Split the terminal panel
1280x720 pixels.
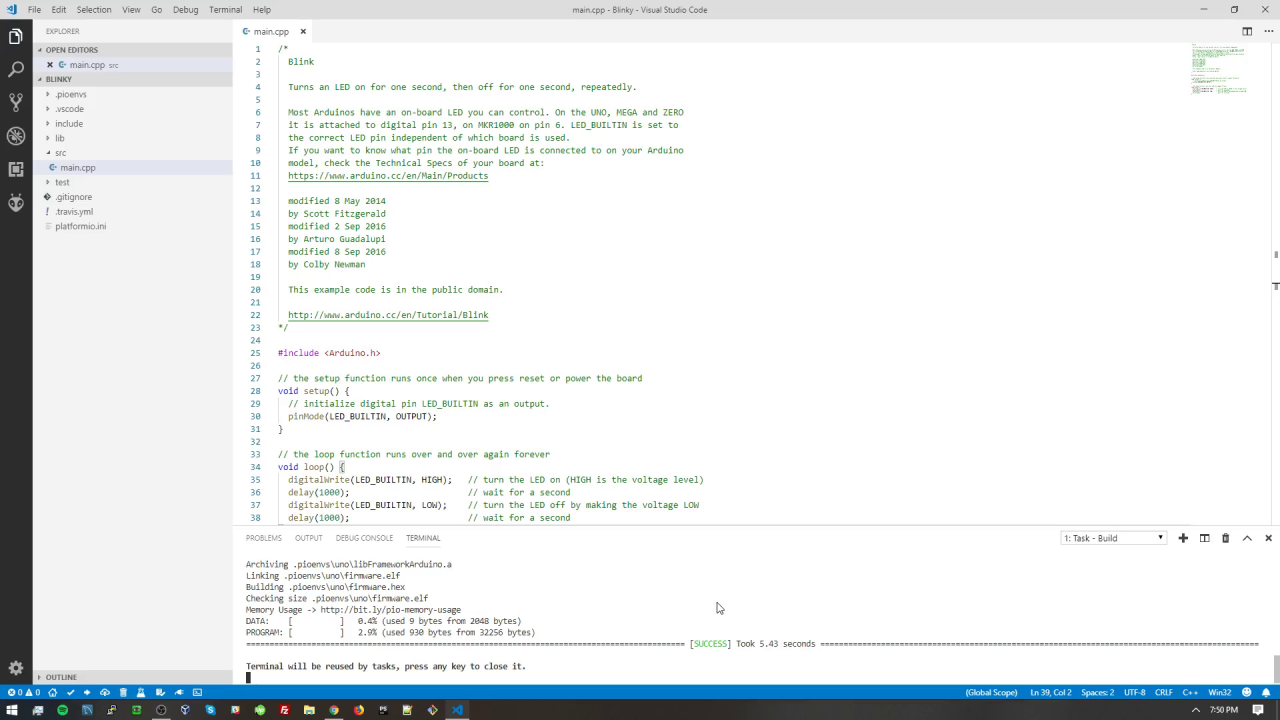pyautogui.click(x=1204, y=538)
